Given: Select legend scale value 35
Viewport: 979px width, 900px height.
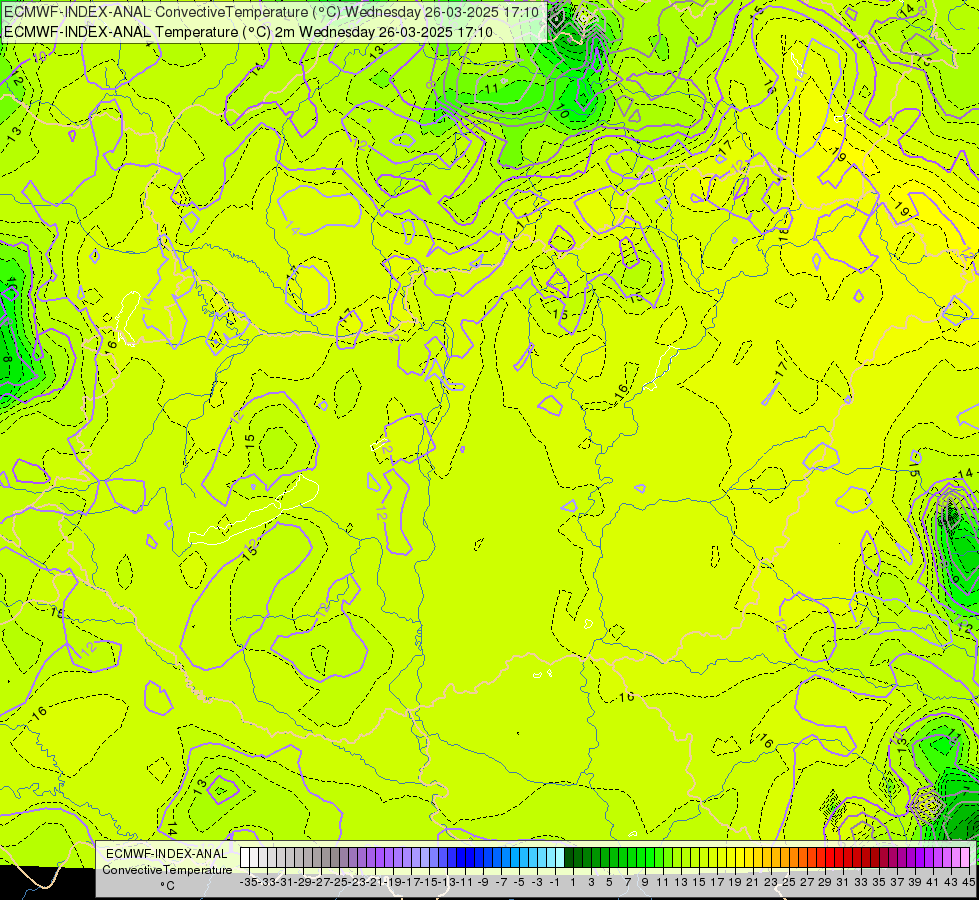Looking at the screenshot, I should point(879,882).
